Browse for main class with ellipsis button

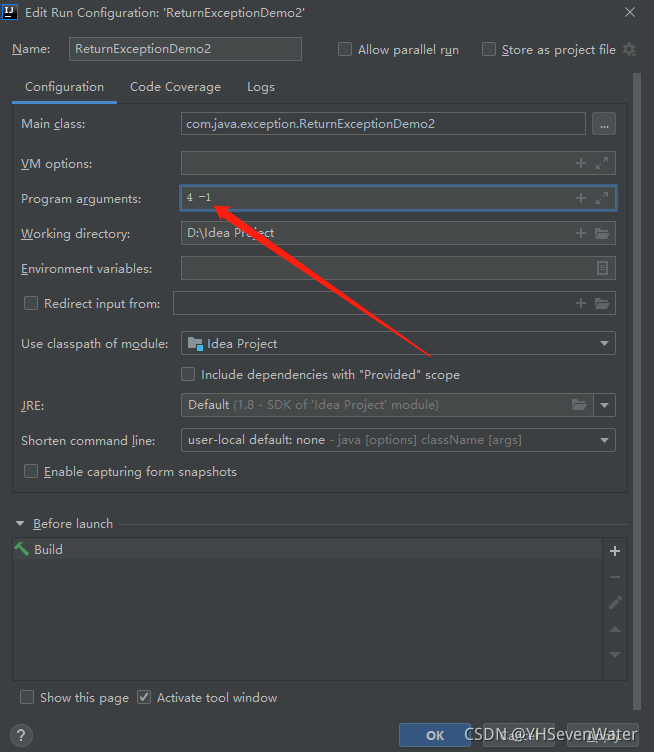tap(604, 124)
